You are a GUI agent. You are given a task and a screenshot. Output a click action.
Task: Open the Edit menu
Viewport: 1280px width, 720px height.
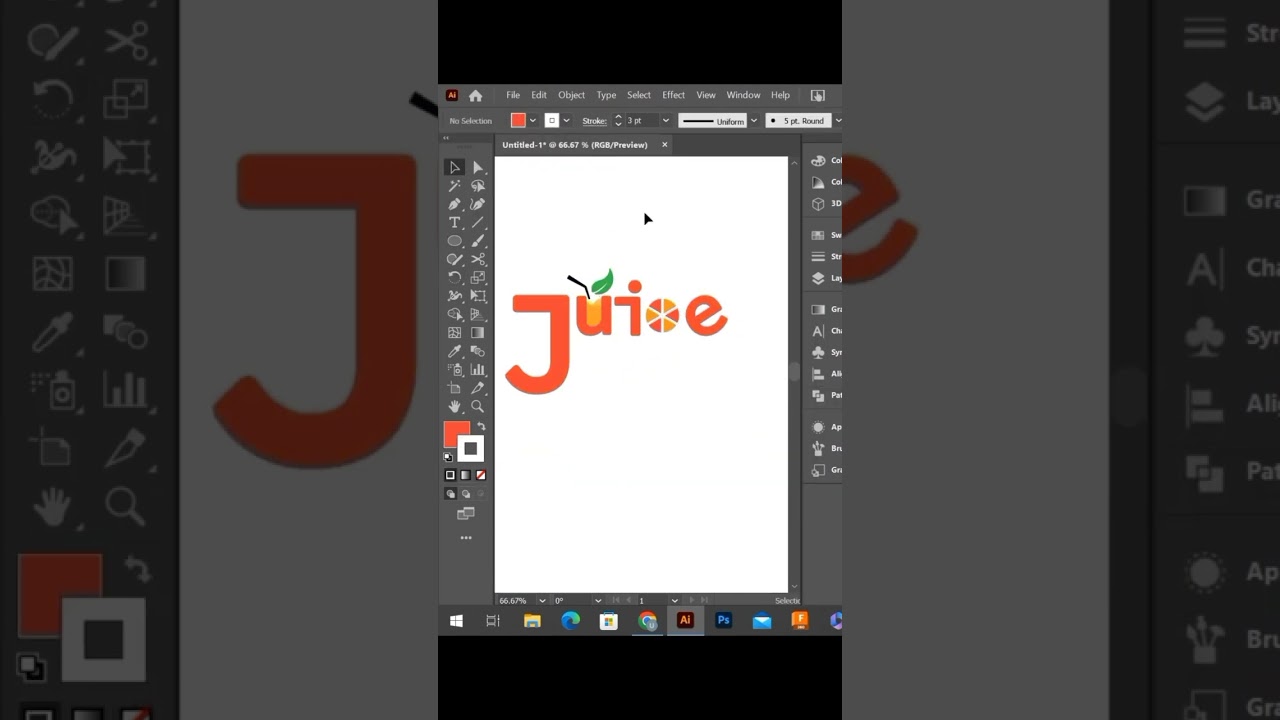(539, 95)
